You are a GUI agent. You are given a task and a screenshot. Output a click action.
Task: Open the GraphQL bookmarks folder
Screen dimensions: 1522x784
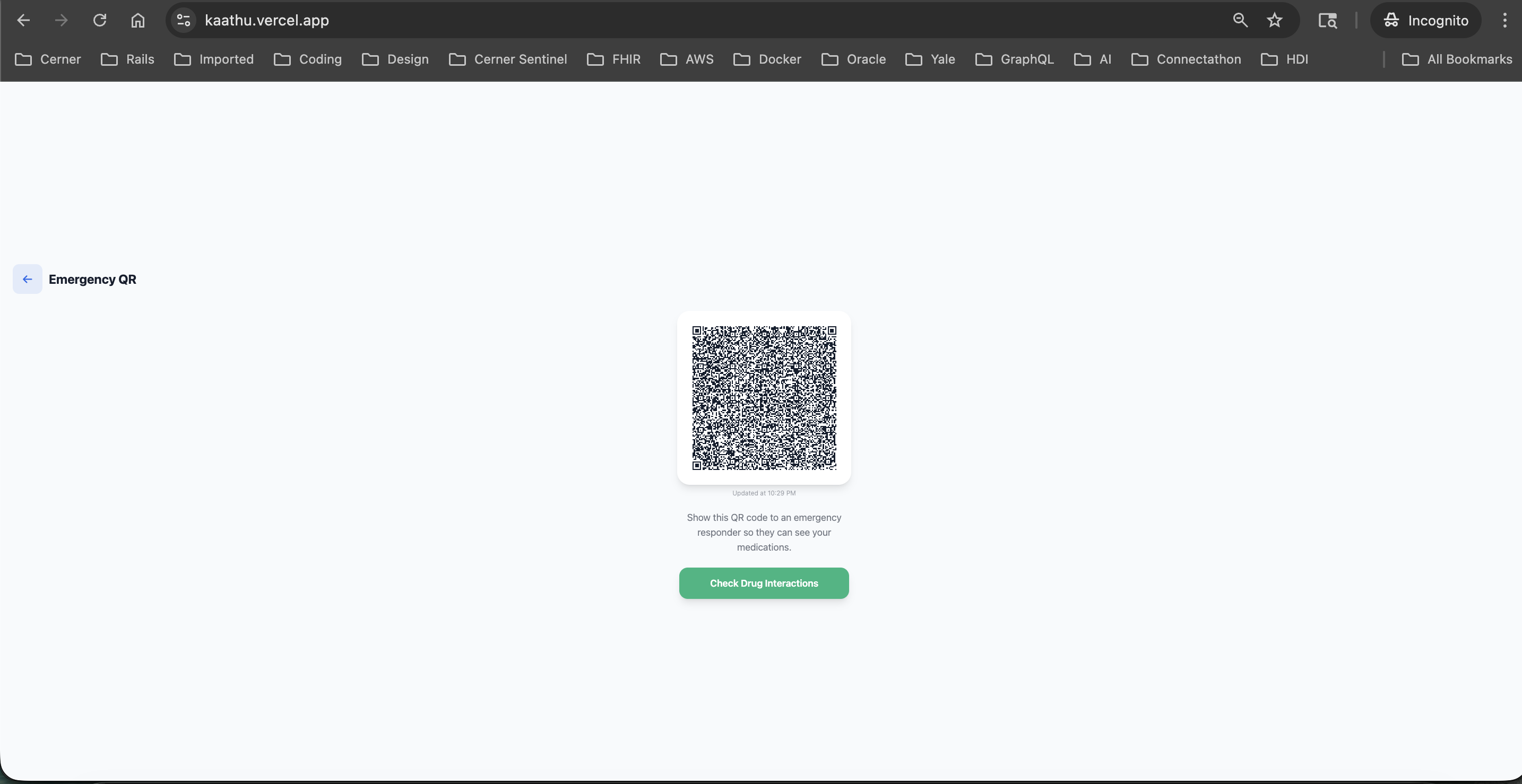[1015, 59]
